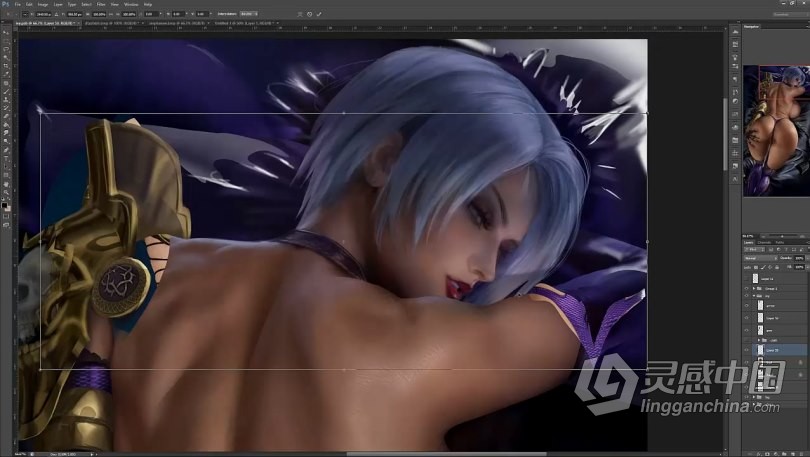Open the Window menu
This screenshot has height=457, width=810.
pyautogui.click(x=131, y=4)
